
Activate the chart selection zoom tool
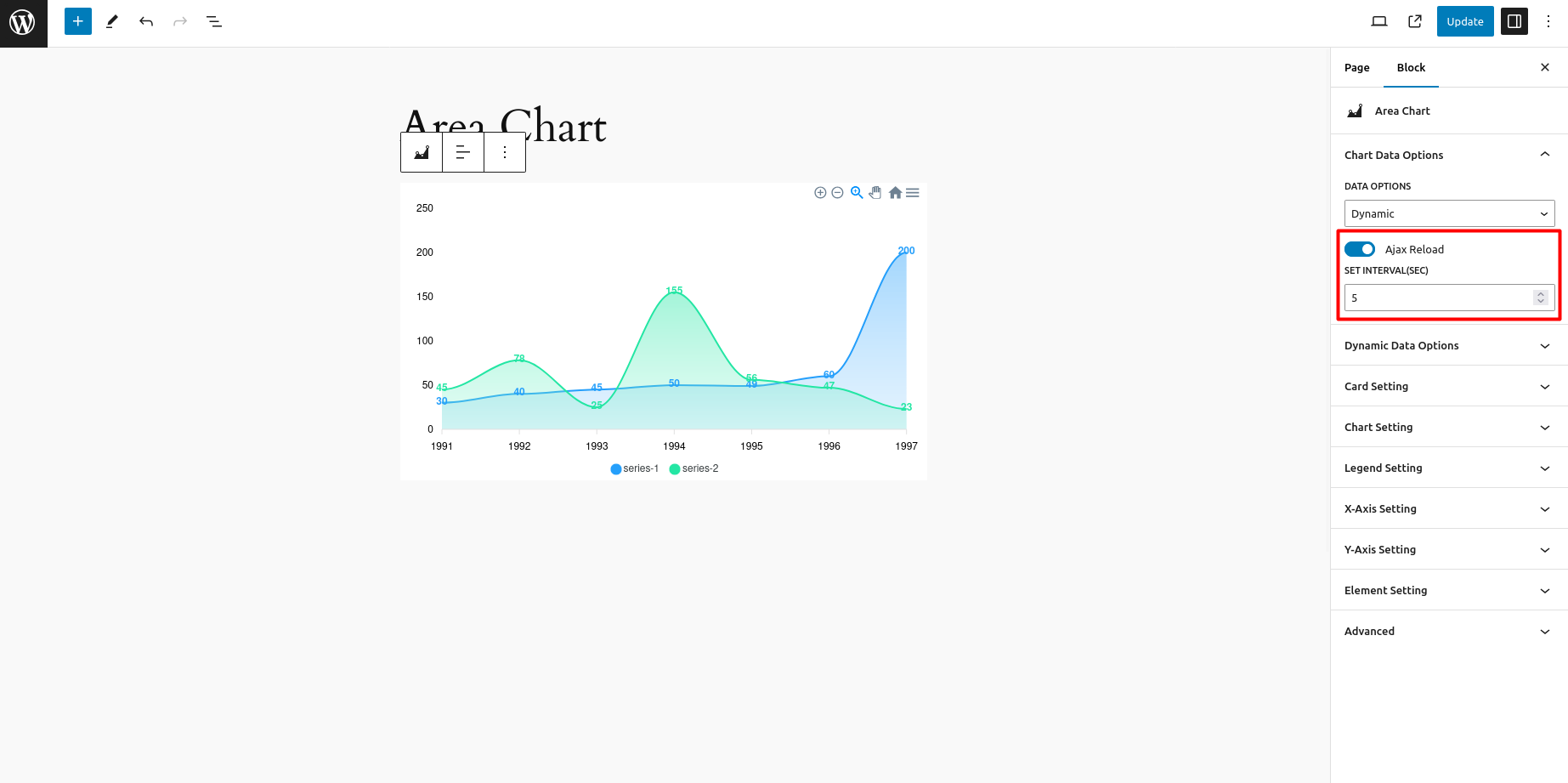857,192
